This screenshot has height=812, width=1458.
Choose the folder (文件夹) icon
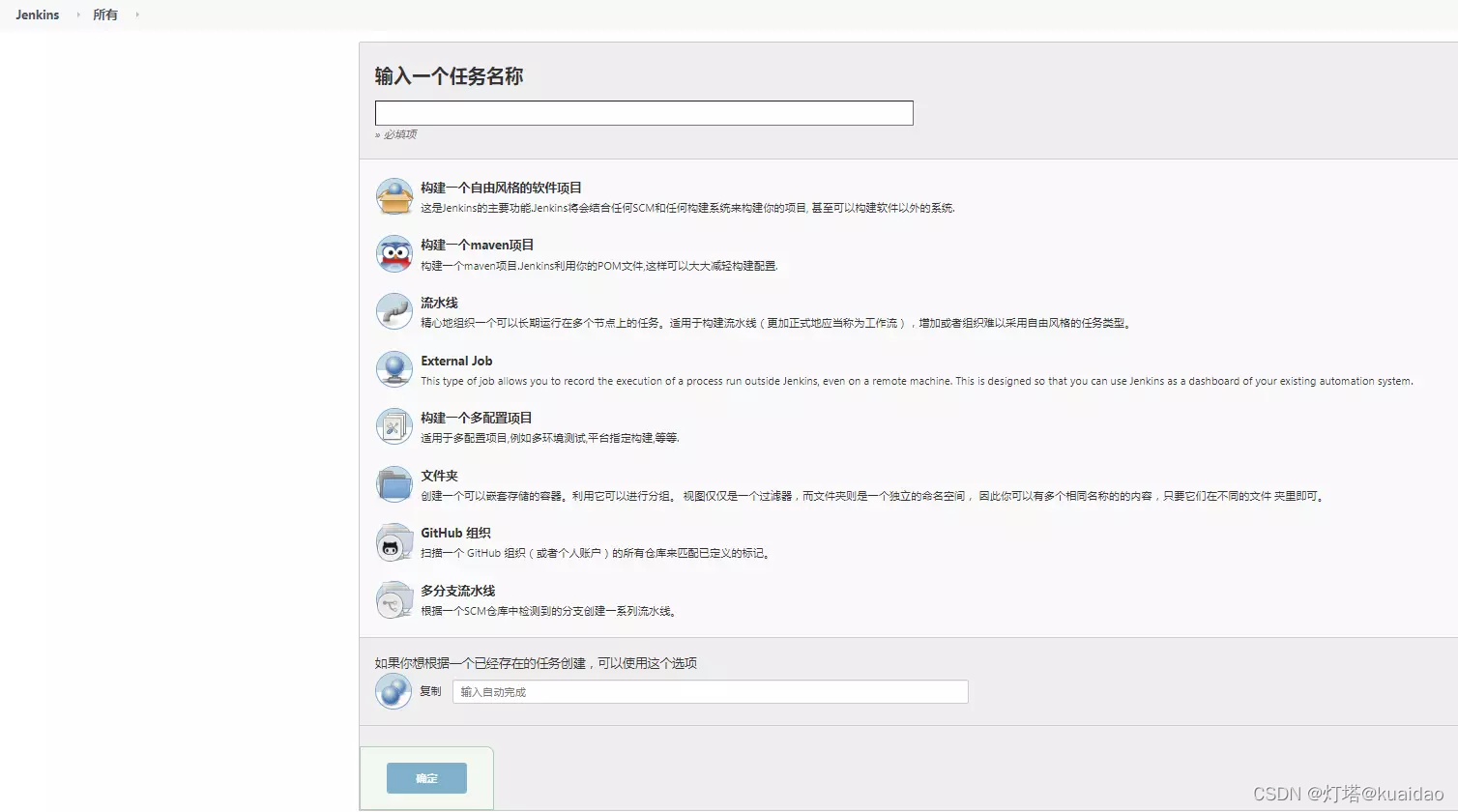pyautogui.click(x=394, y=484)
